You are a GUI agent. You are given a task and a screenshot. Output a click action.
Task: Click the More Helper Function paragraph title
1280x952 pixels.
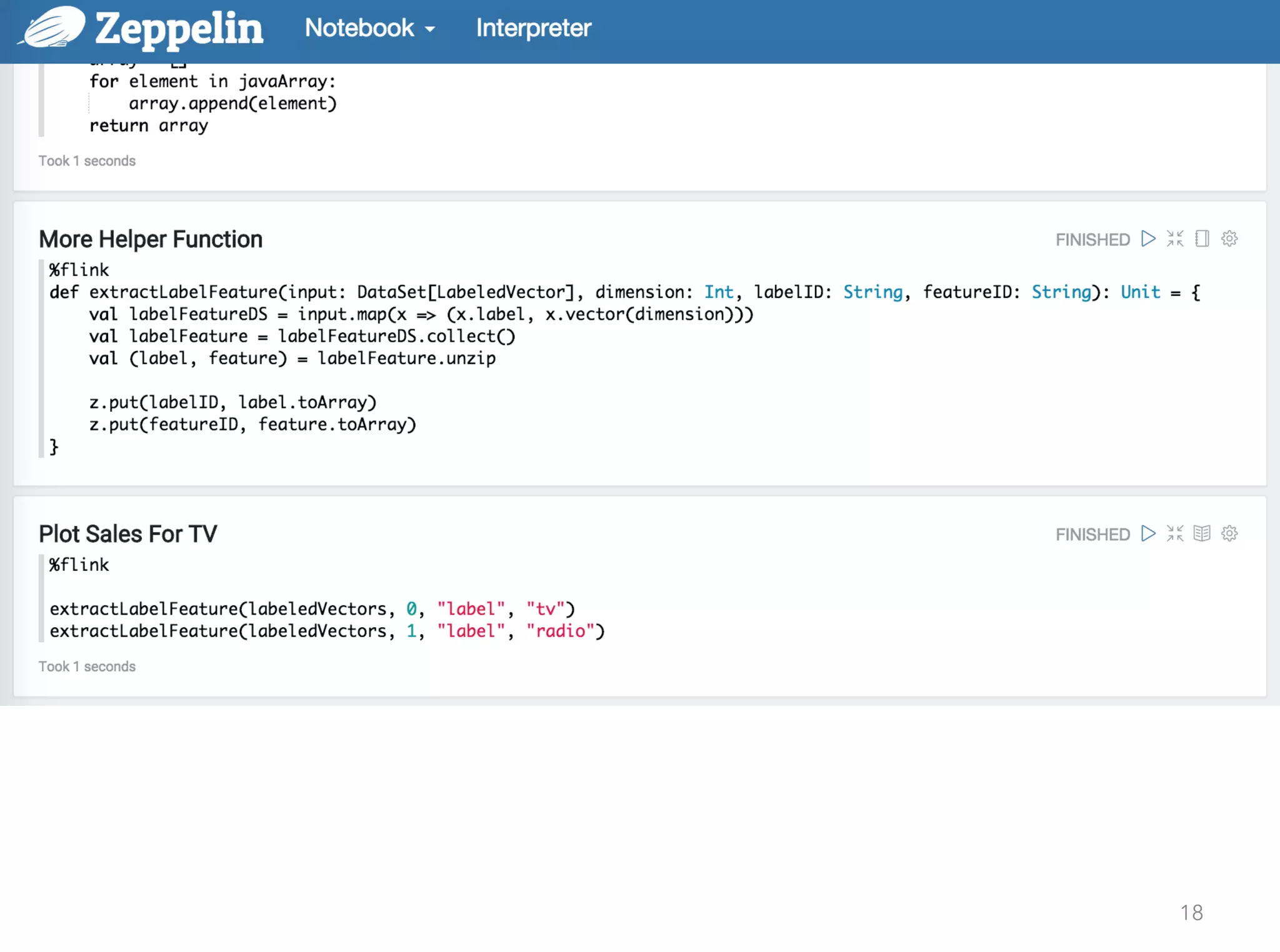click(x=151, y=239)
